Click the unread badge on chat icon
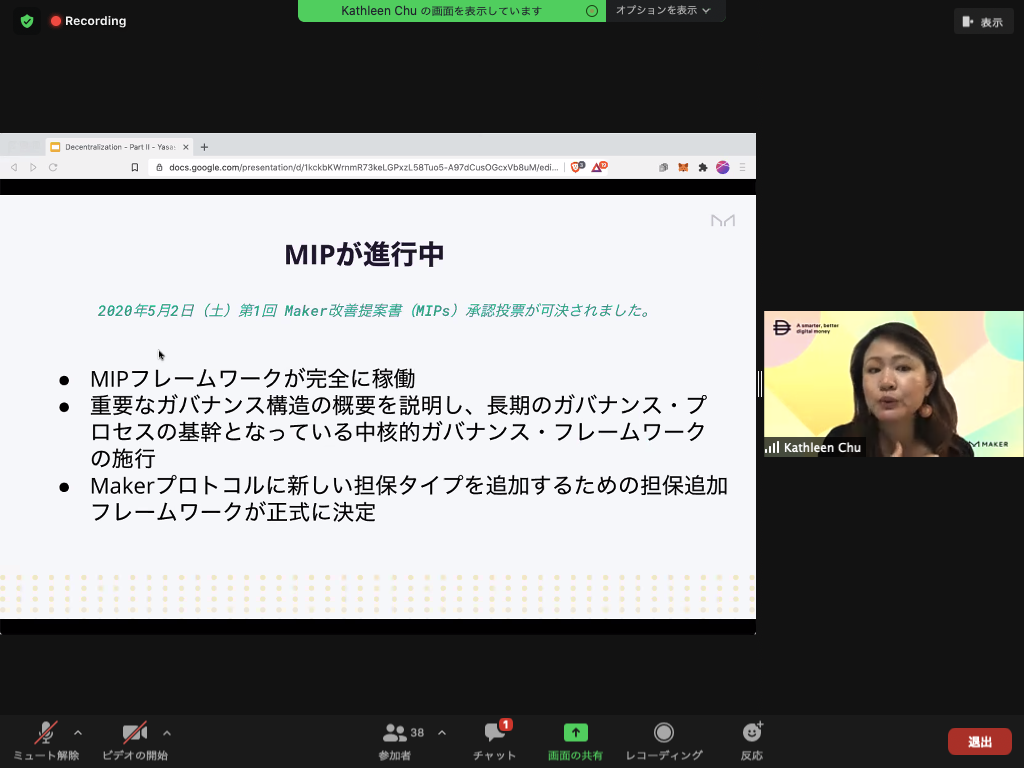The image size is (1024, 768). click(x=506, y=724)
